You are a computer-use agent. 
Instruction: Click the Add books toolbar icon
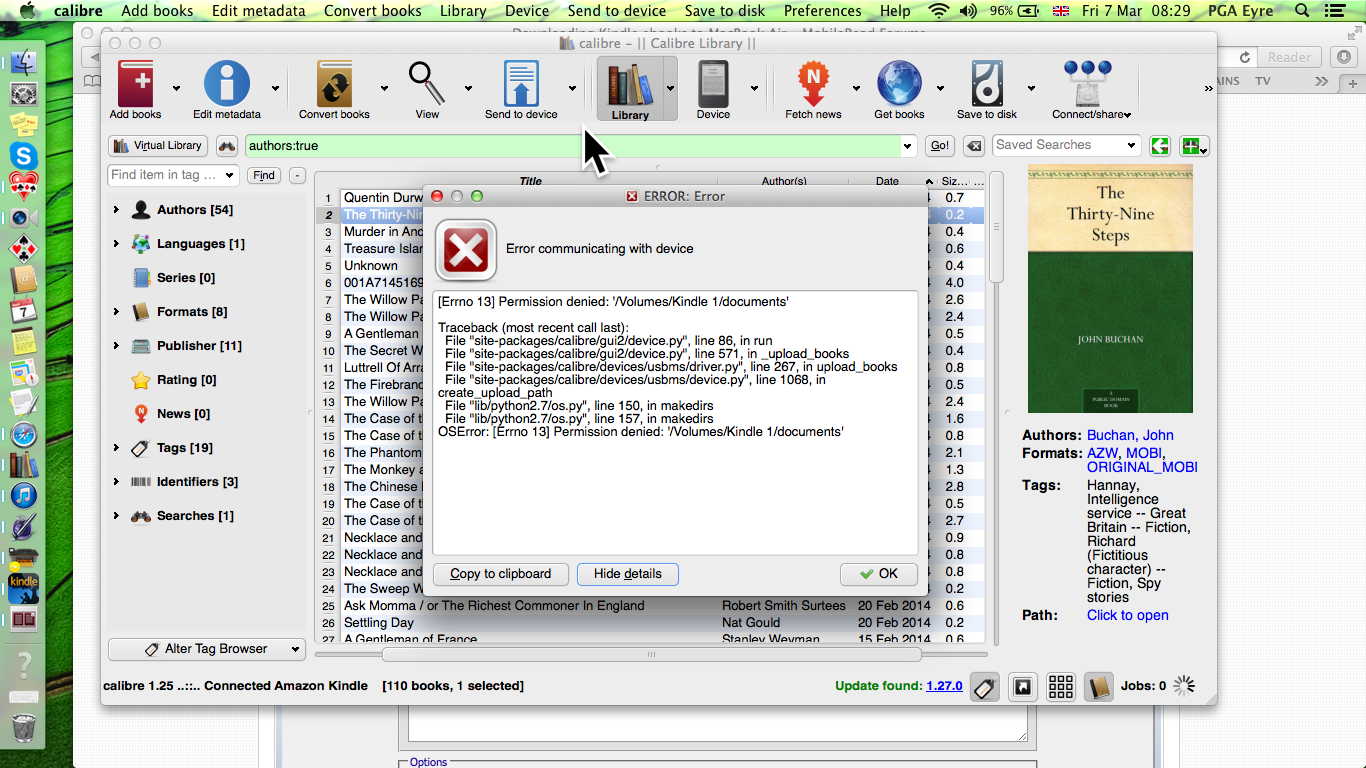click(x=136, y=85)
